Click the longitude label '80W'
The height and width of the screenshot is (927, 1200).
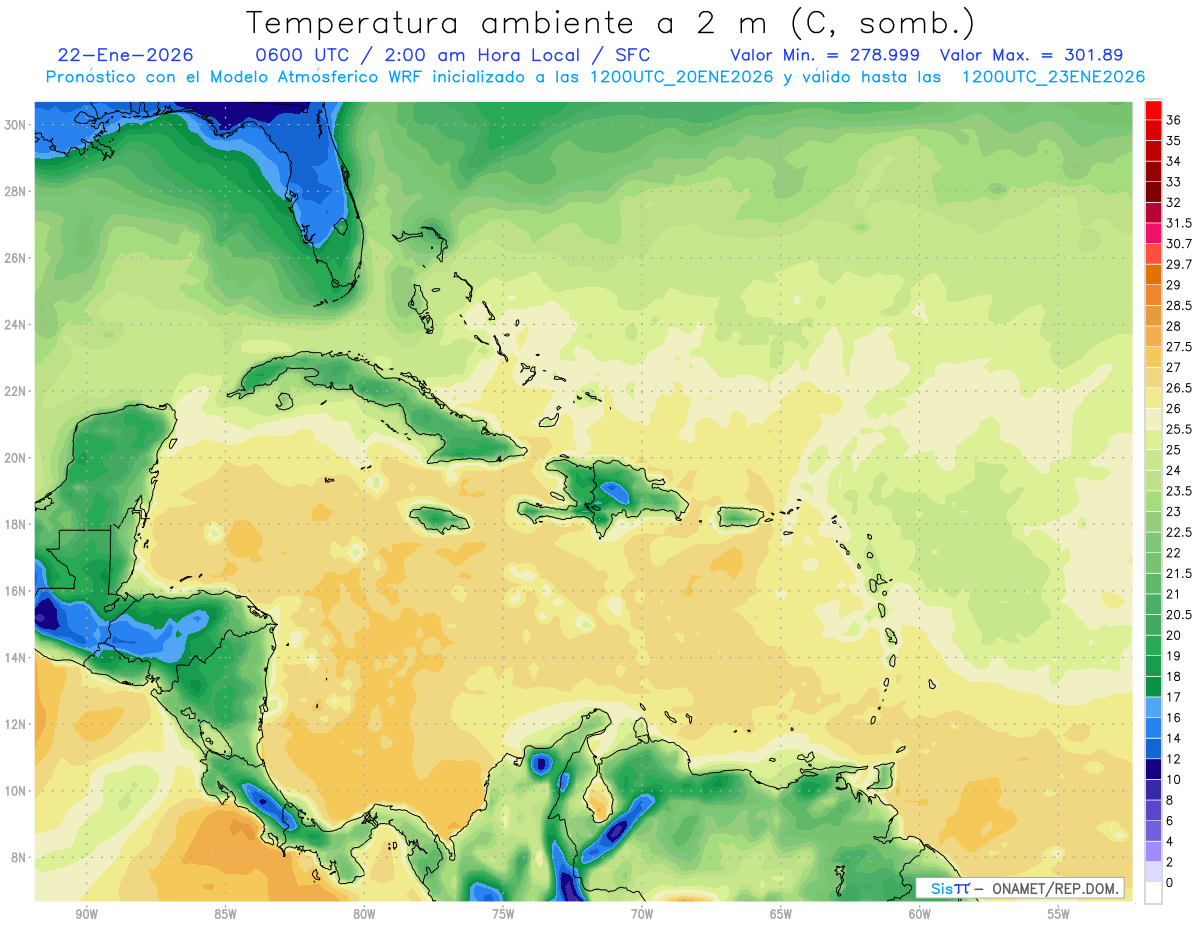click(x=364, y=914)
